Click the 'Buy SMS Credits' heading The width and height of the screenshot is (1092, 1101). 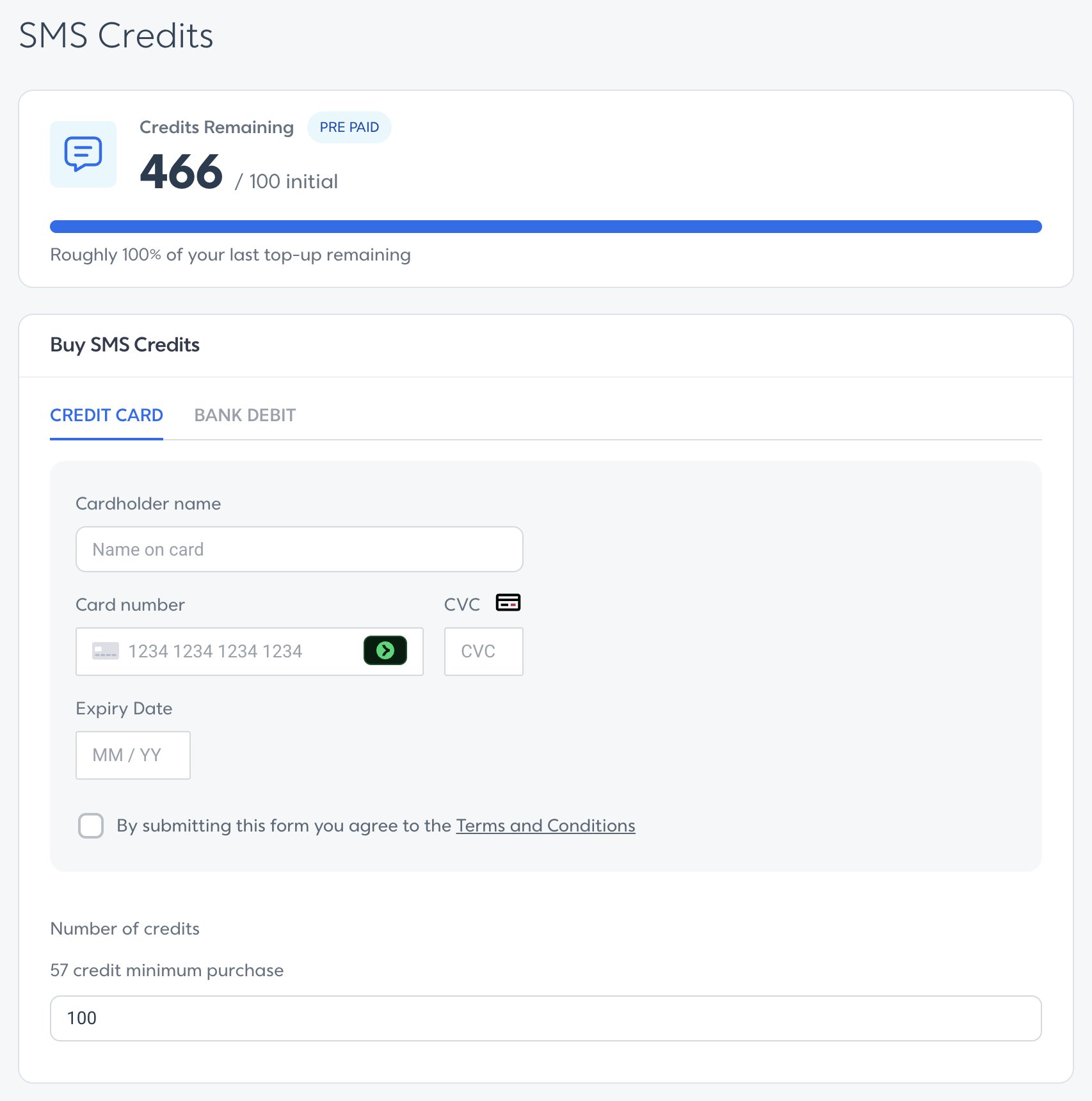point(125,345)
